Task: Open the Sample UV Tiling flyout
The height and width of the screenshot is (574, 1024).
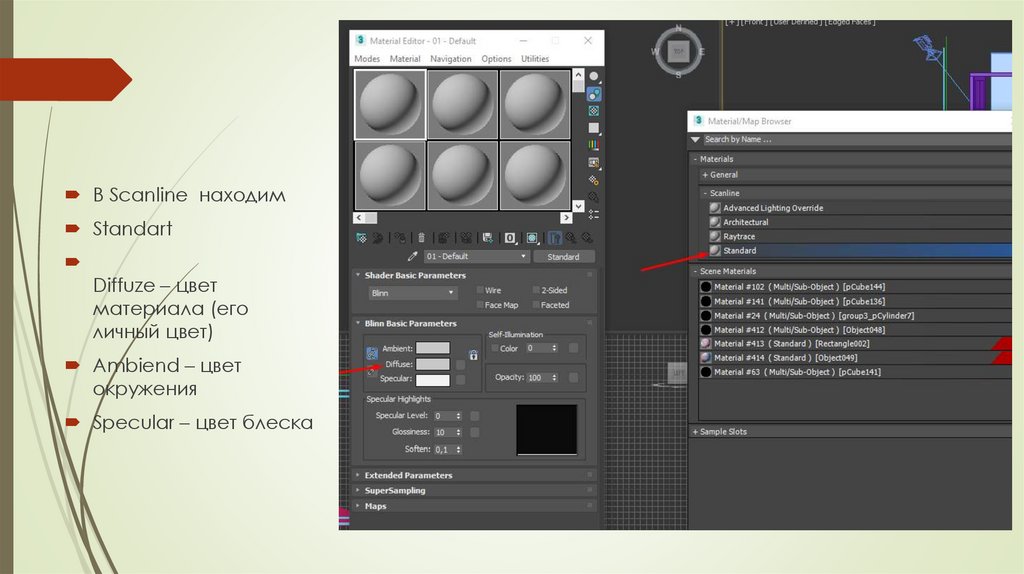Action: pyautogui.click(x=594, y=128)
